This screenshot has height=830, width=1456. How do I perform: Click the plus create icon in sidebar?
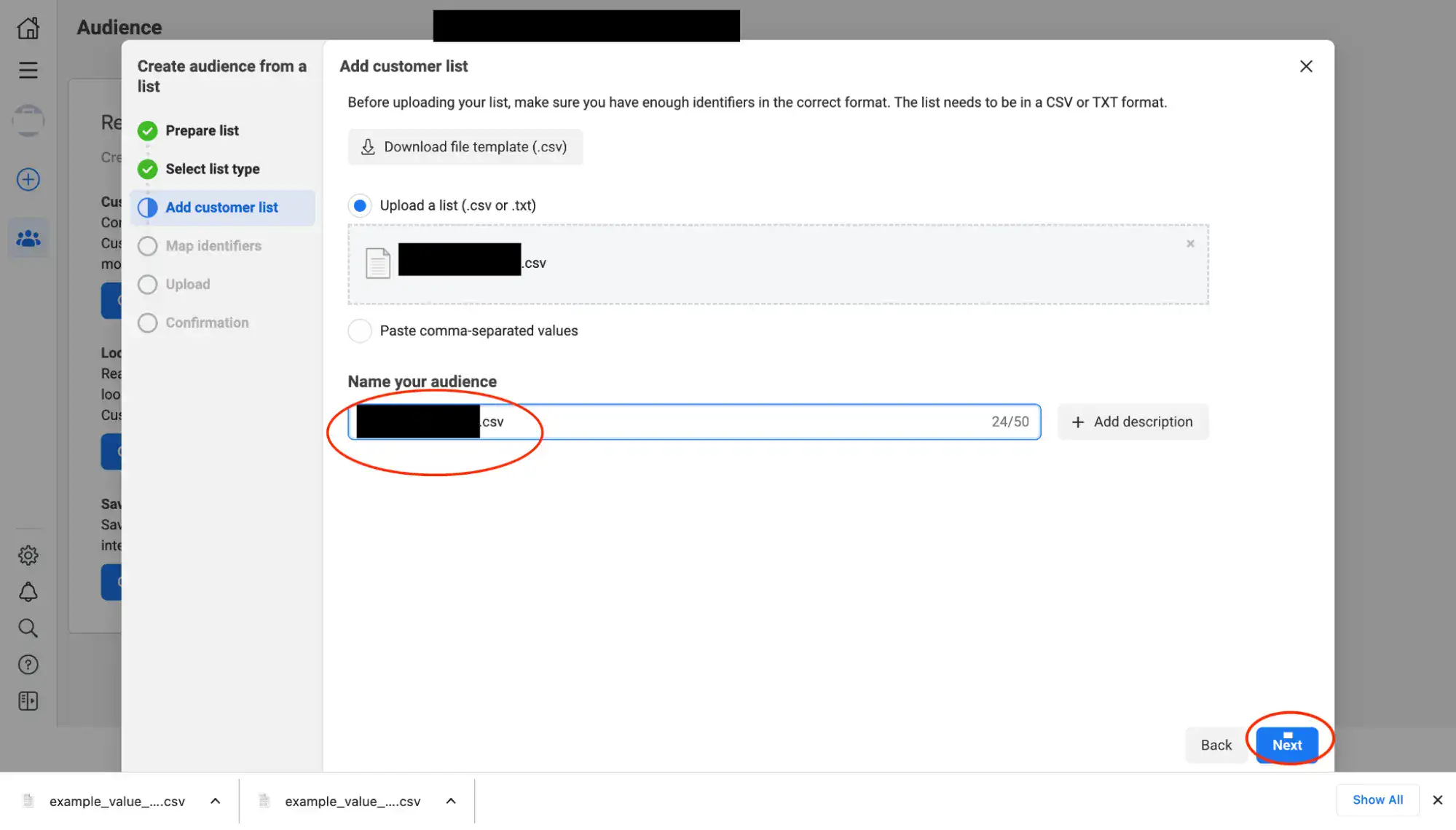[28, 179]
